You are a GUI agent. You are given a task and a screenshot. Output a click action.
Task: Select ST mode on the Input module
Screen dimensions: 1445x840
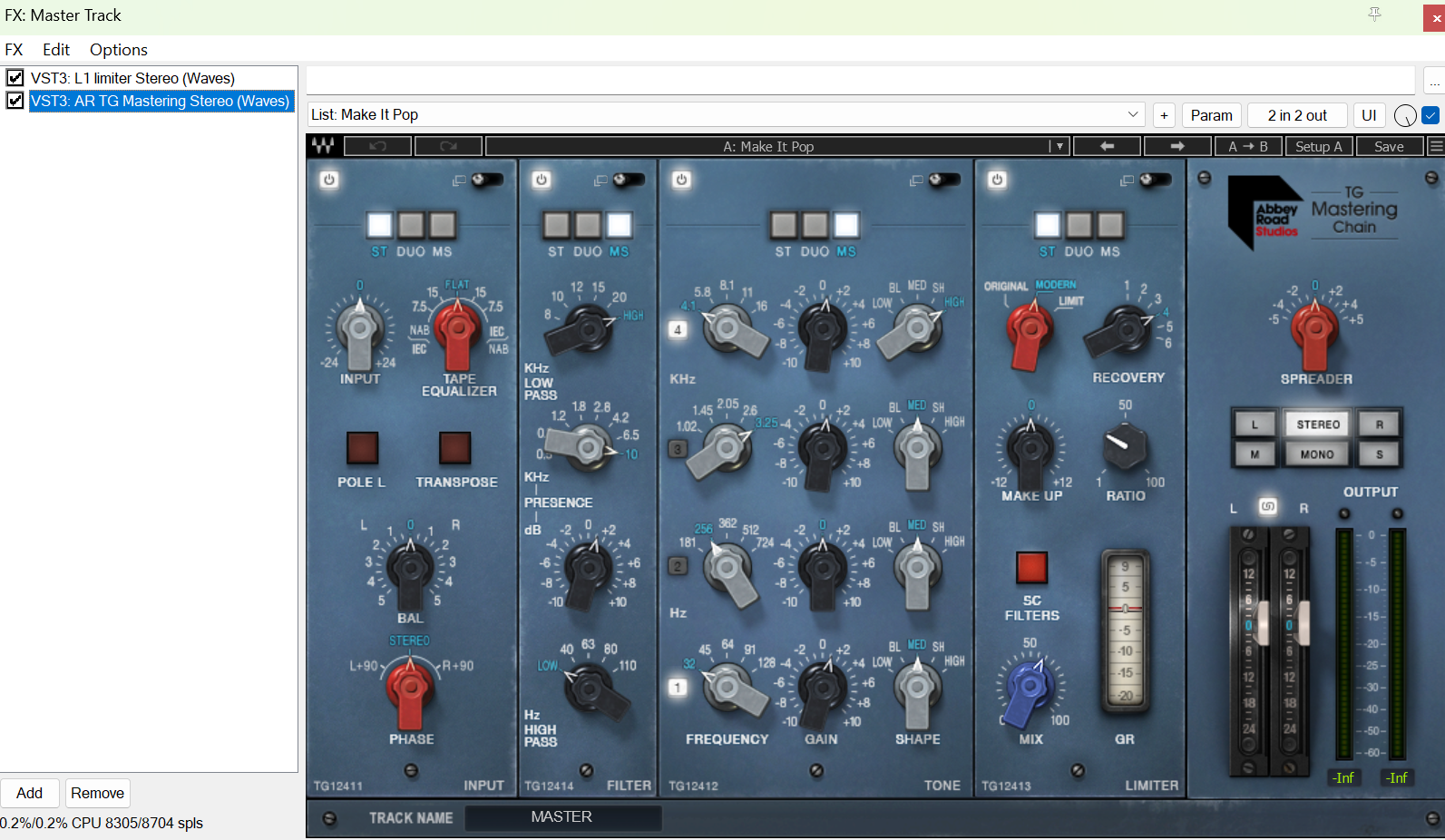click(380, 225)
